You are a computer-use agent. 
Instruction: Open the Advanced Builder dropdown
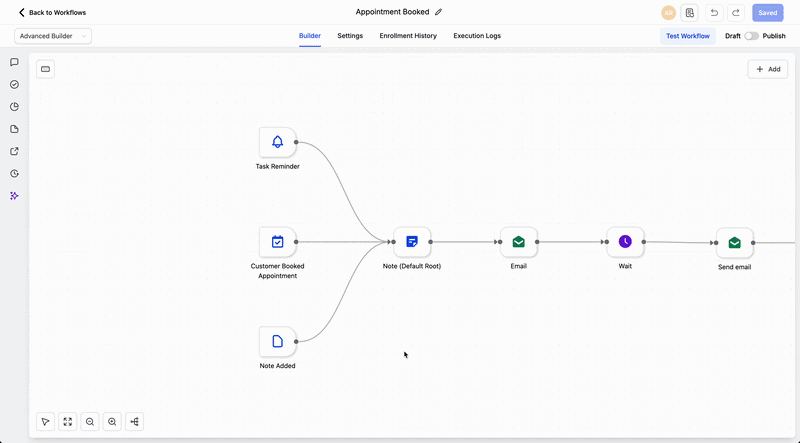click(53, 36)
